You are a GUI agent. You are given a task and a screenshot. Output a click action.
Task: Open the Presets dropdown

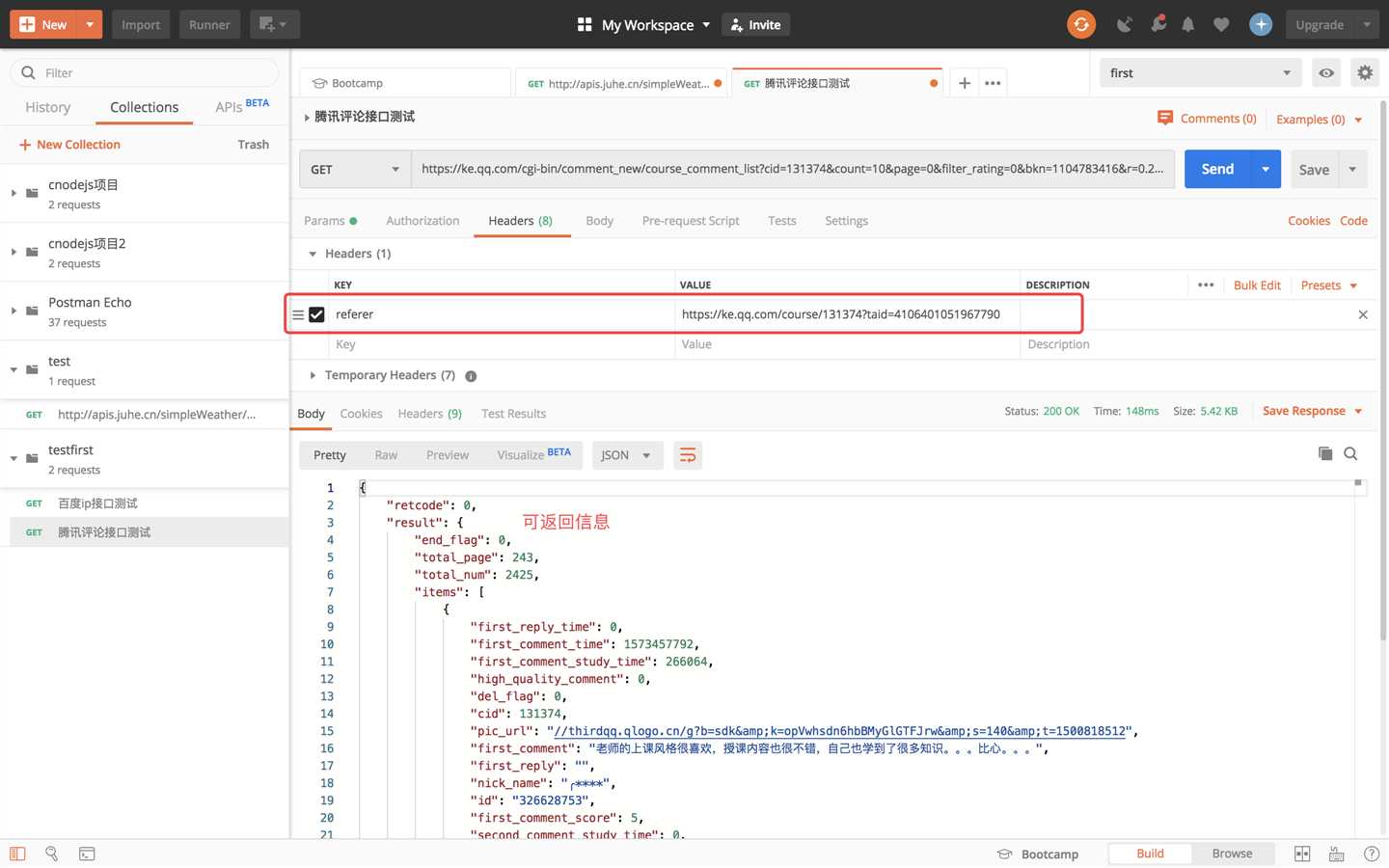pos(1329,285)
